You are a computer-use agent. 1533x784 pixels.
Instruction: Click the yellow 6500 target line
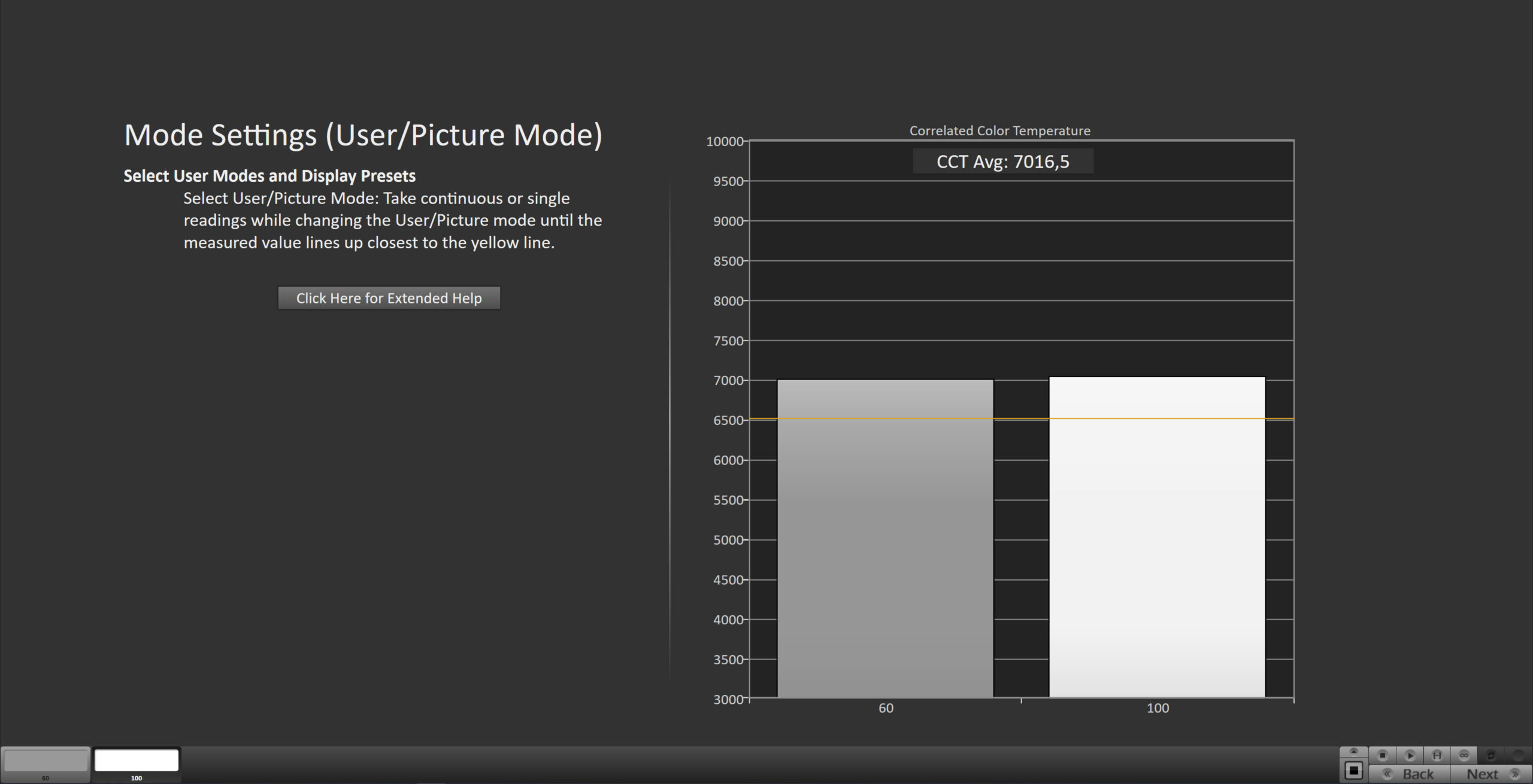tap(1021, 418)
